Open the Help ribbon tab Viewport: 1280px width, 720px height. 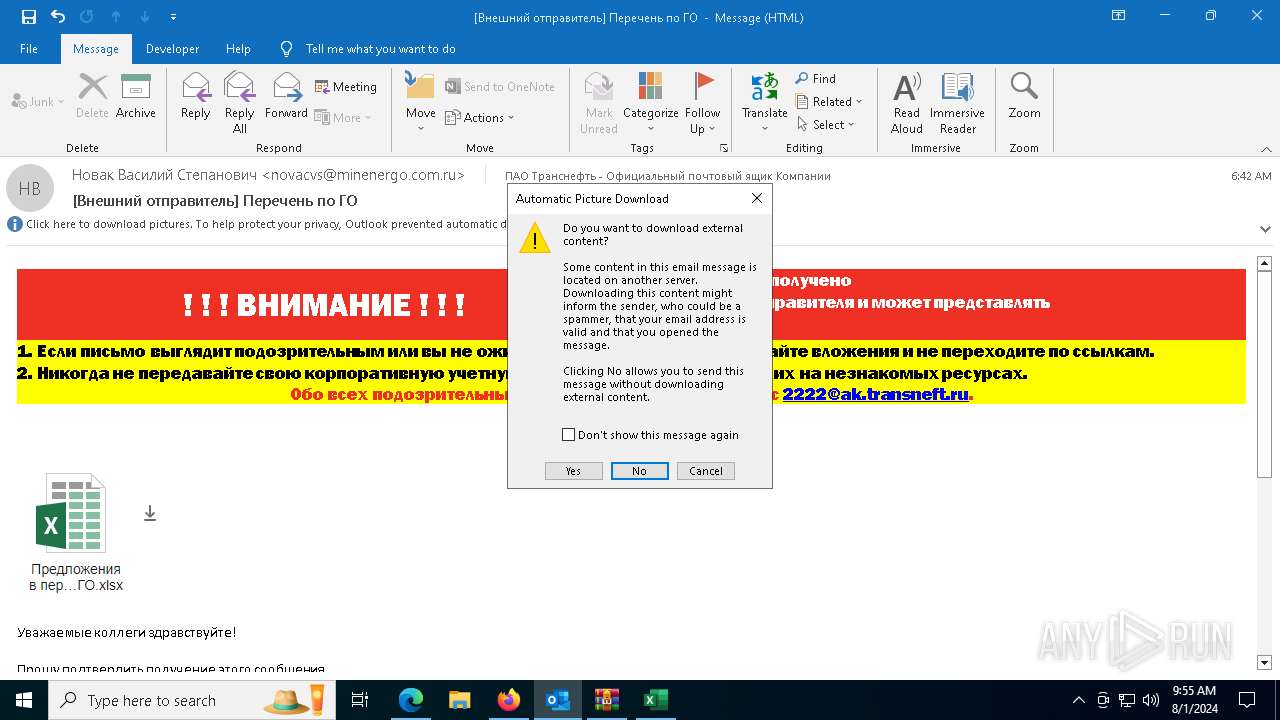click(x=238, y=49)
